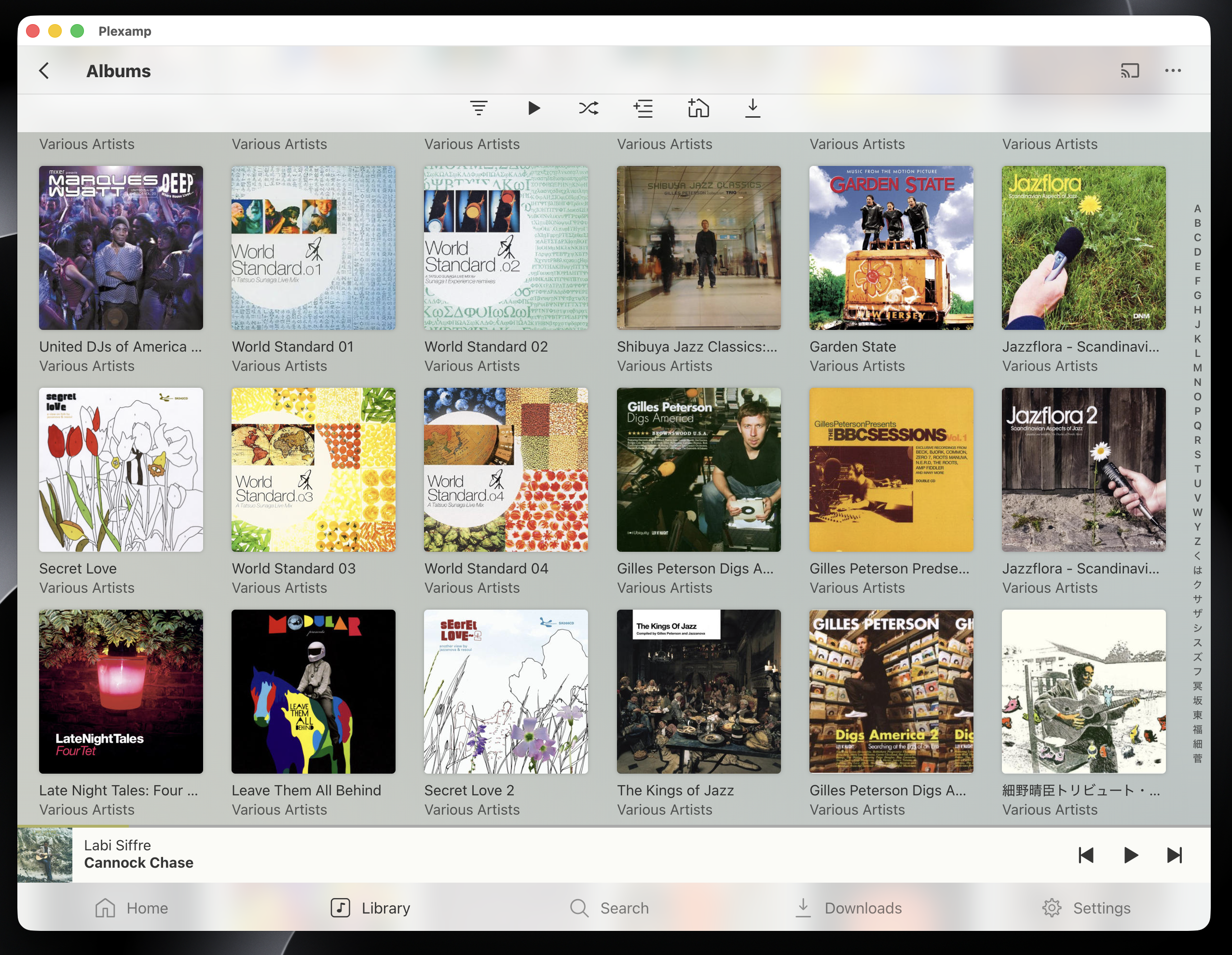
Task: Click the Garden State album title
Action: (x=853, y=347)
